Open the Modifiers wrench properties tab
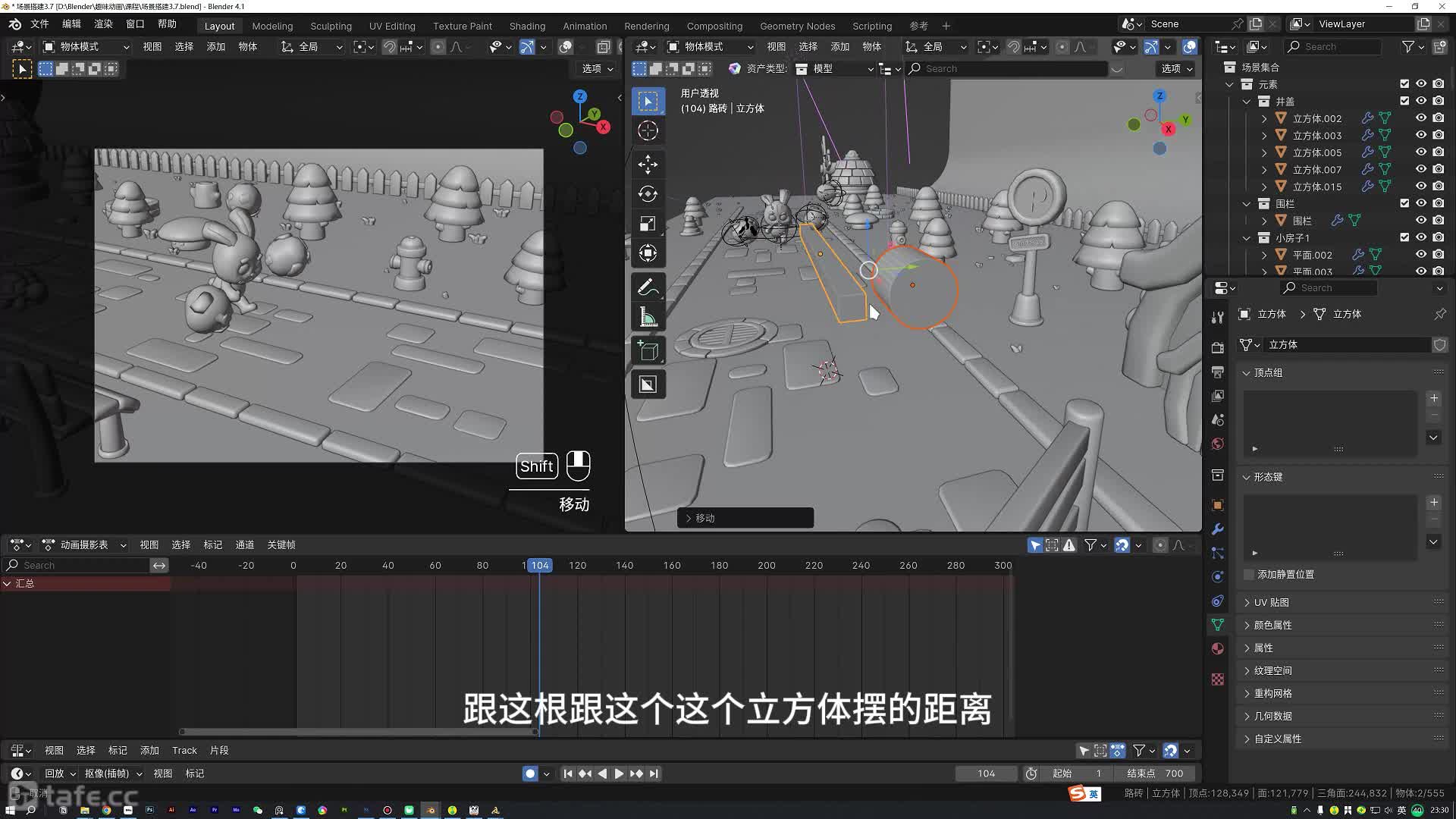Screen dimensions: 1456x819 click(x=1217, y=529)
